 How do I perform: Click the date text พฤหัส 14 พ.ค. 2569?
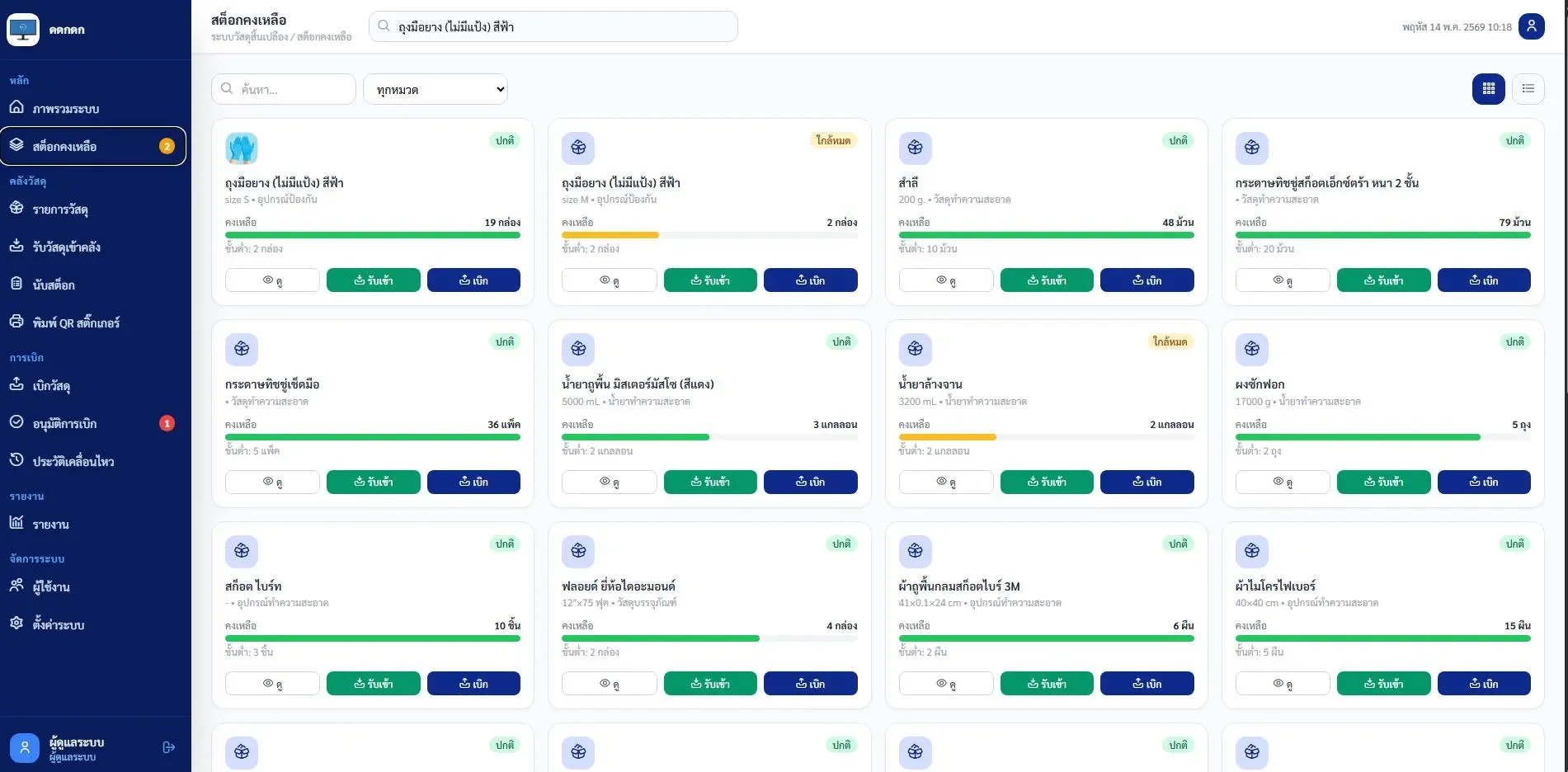[x=1457, y=27]
